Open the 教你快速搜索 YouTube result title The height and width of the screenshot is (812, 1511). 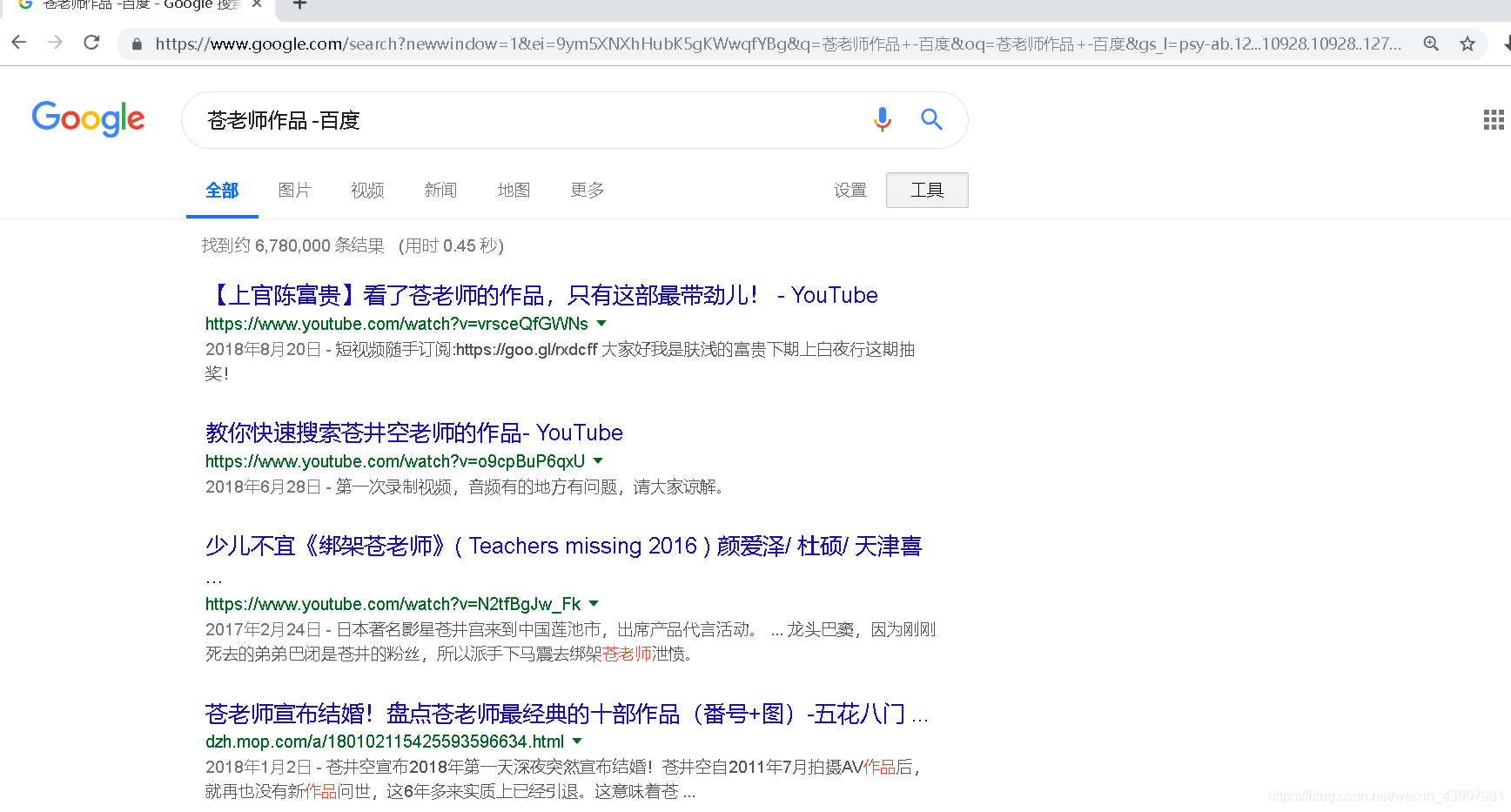pyautogui.click(x=414, y=433)
